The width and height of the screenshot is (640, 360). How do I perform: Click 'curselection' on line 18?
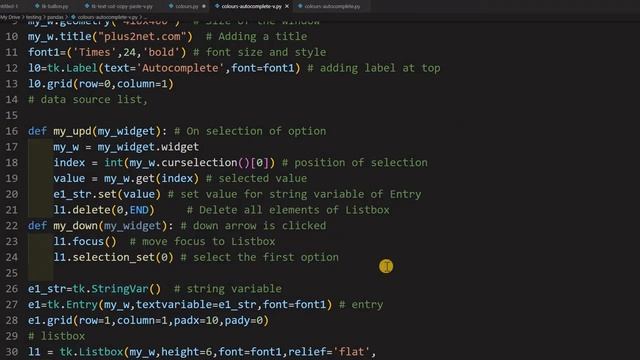199,162
